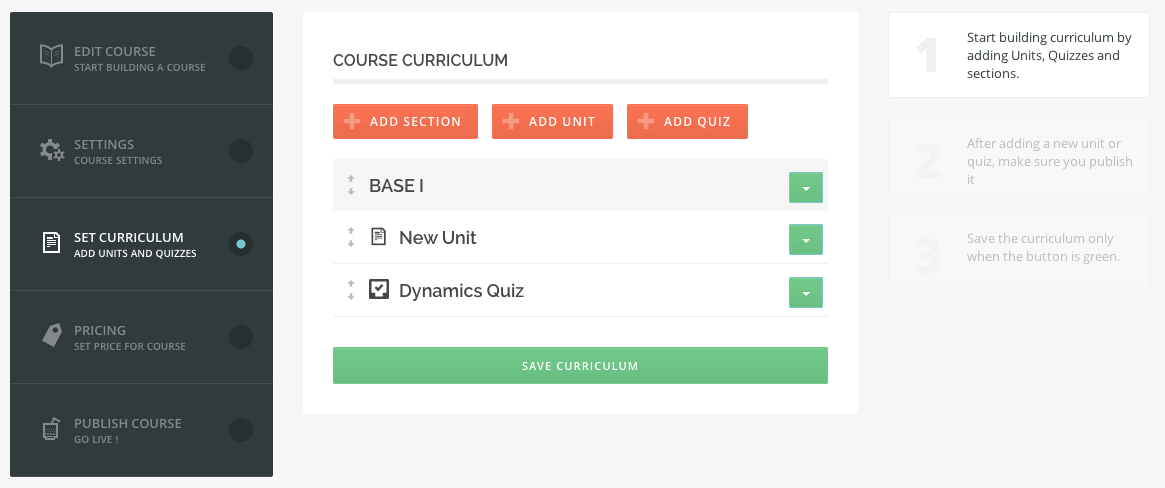Click the Save Curriculum button
Viewport: 1165px width, 488px height.
pyautogui.click(x=580, y=365)
